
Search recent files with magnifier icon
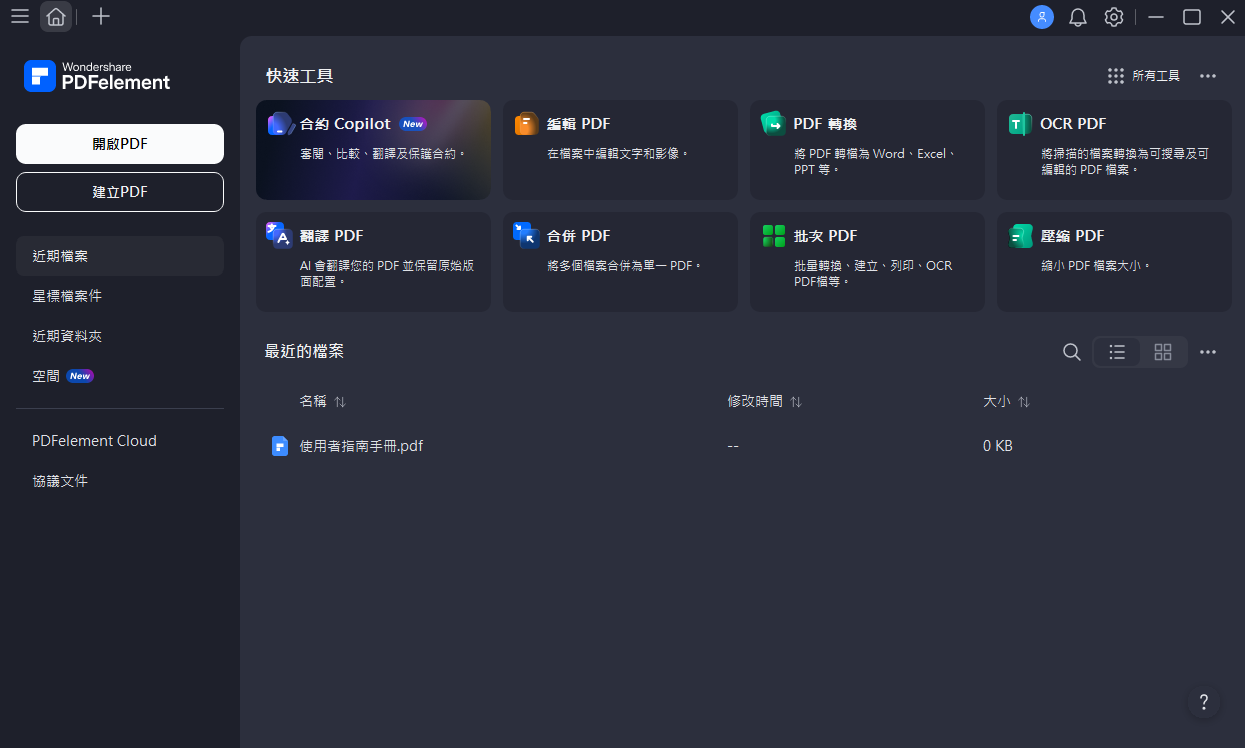[1071, 352]
